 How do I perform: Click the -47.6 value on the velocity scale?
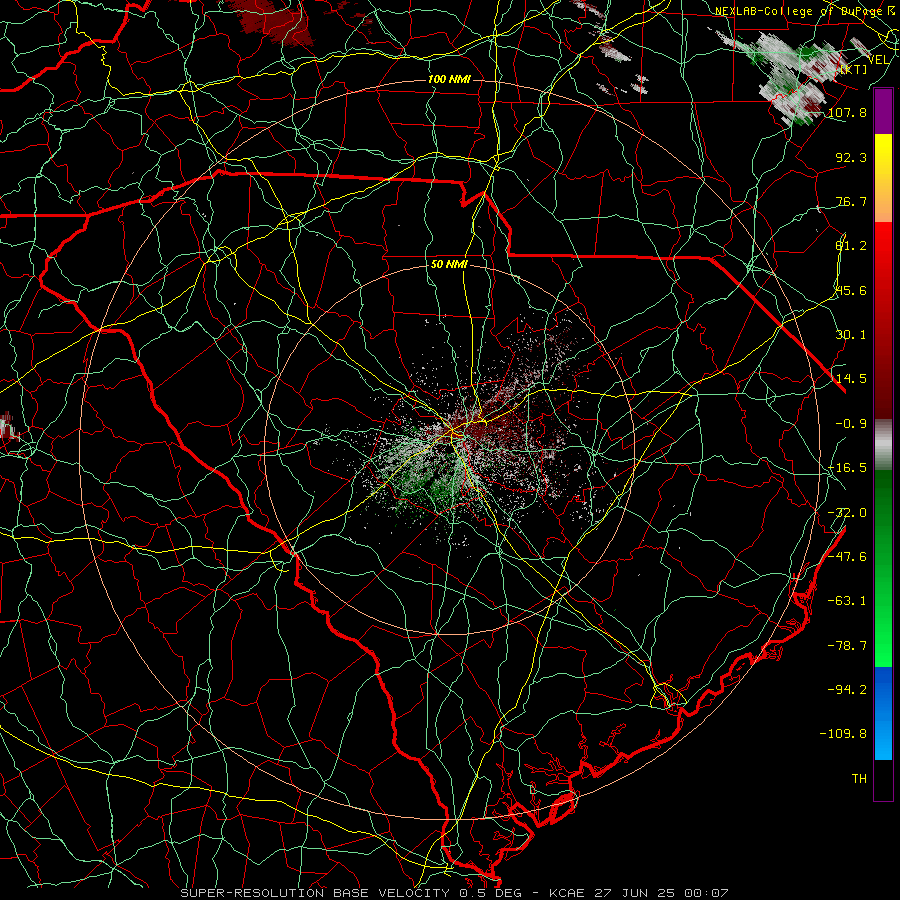(x=847, y=557)
